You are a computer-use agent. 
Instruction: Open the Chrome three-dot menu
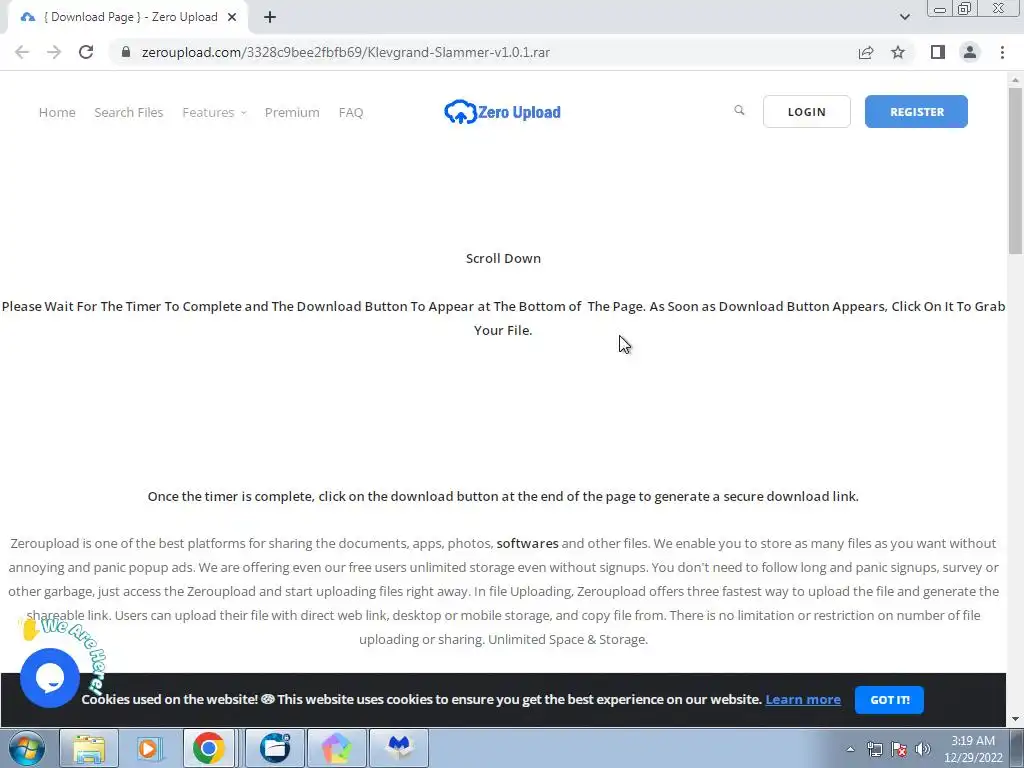[1002, 52]
